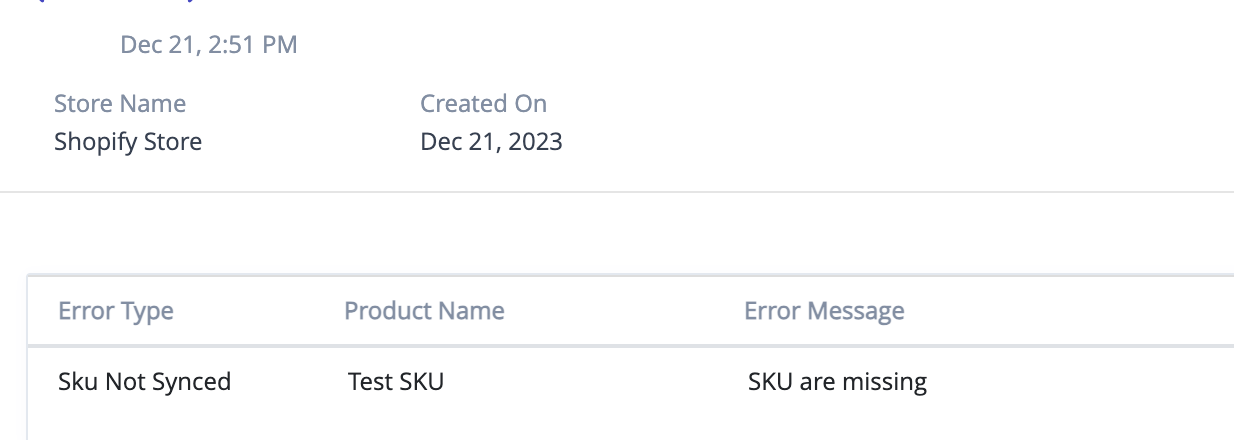Select the Created On label
The height and width of the screenshot is (440, 1234).
[484, 104]
